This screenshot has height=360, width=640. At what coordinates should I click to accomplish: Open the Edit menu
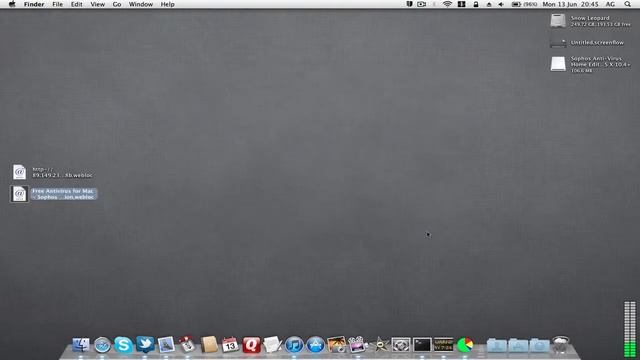tap(76, 4)
